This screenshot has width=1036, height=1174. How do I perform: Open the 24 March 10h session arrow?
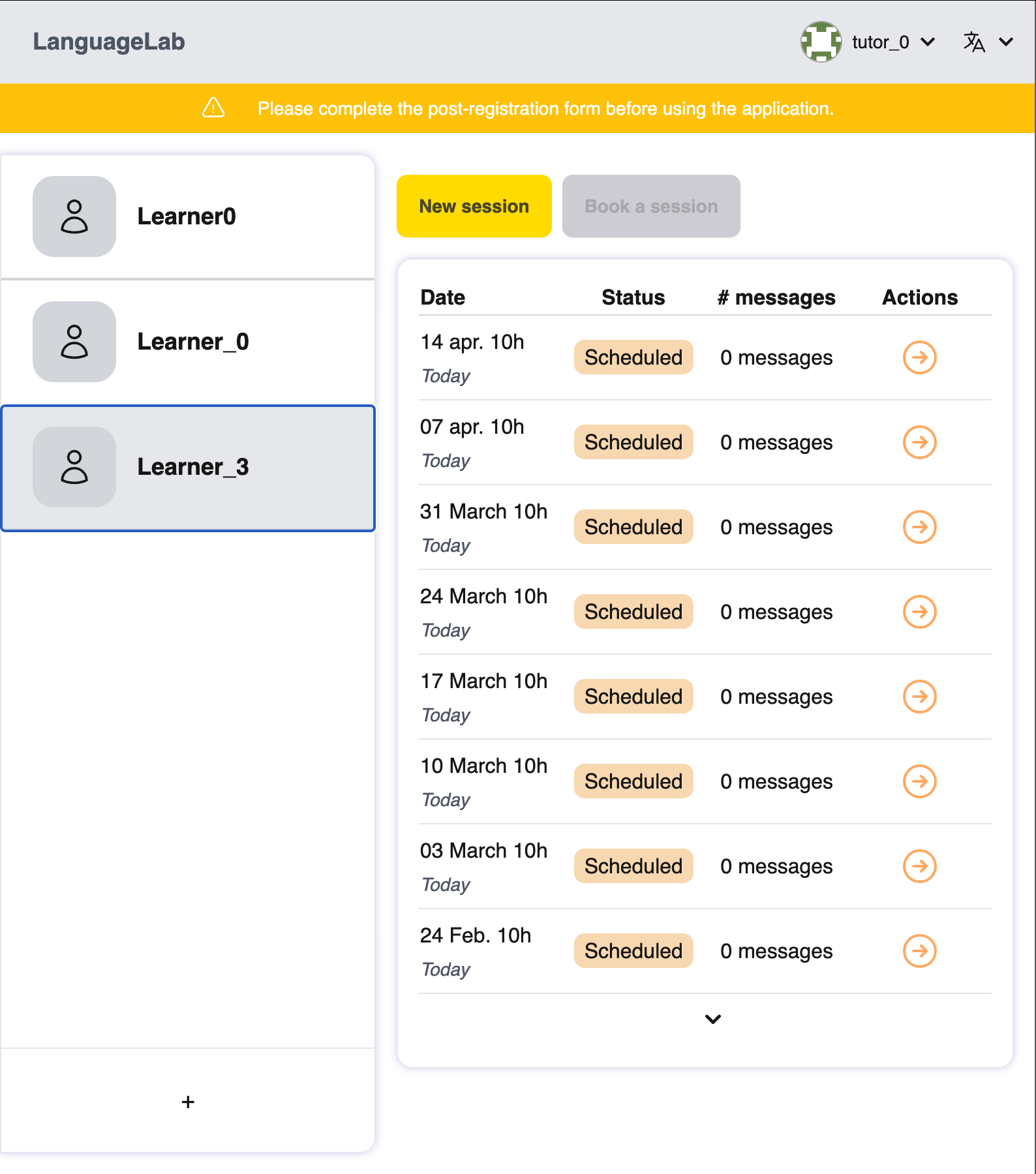[919, 612]
